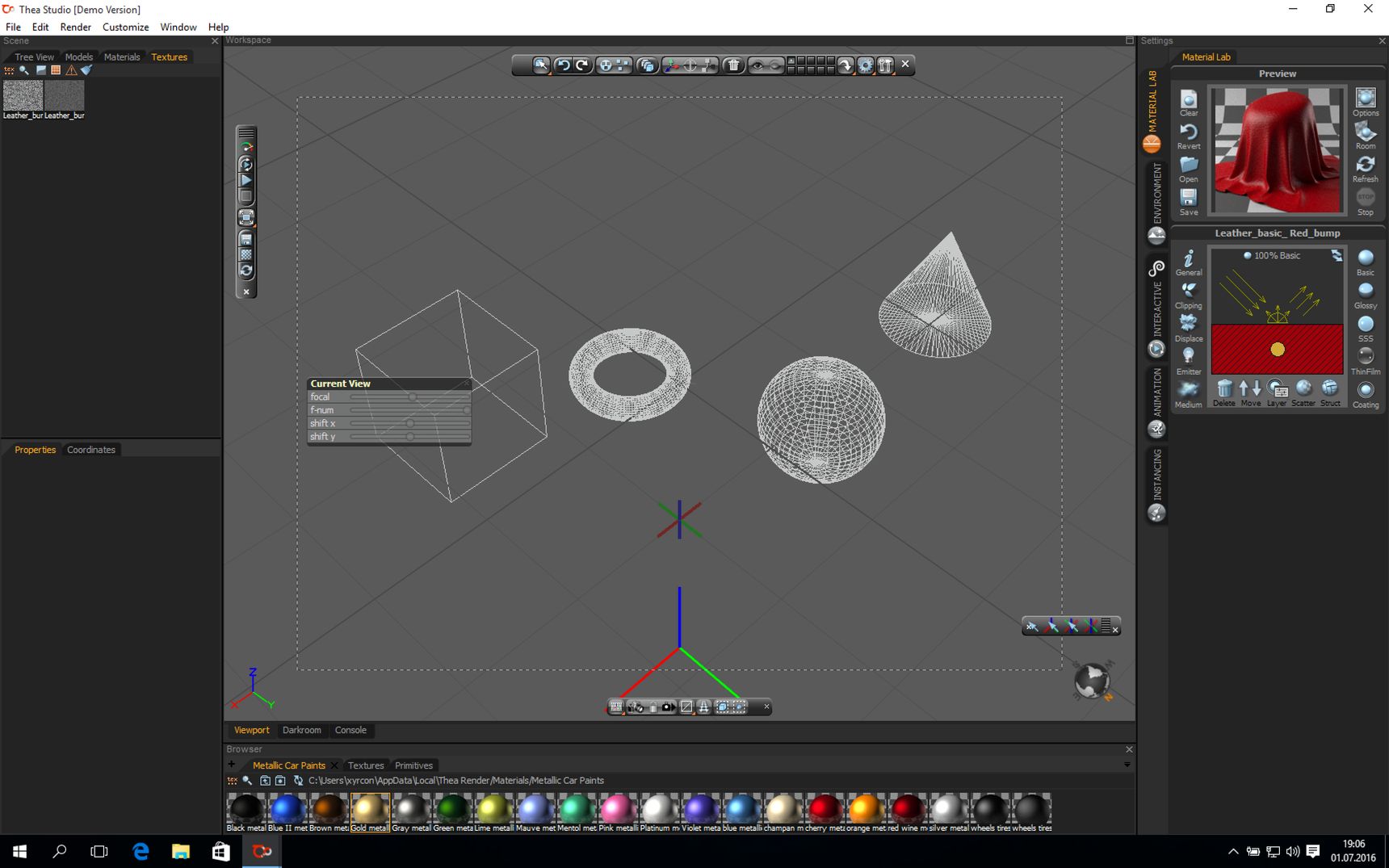Refresh the material preview
Viewport: 1389px width, 868px height.
[1366, 169]
